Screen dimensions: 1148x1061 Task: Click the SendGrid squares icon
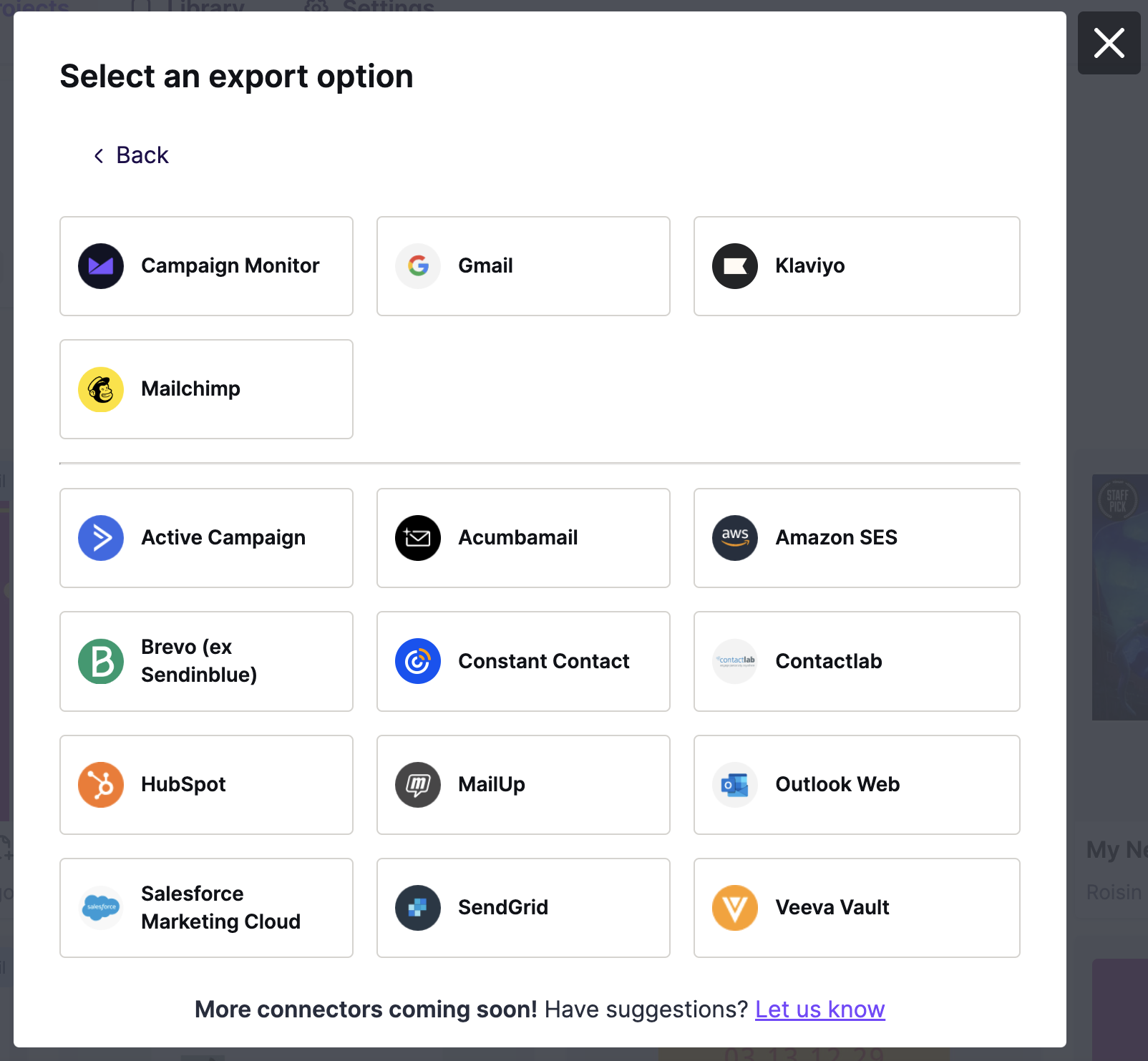click(418, 908)
